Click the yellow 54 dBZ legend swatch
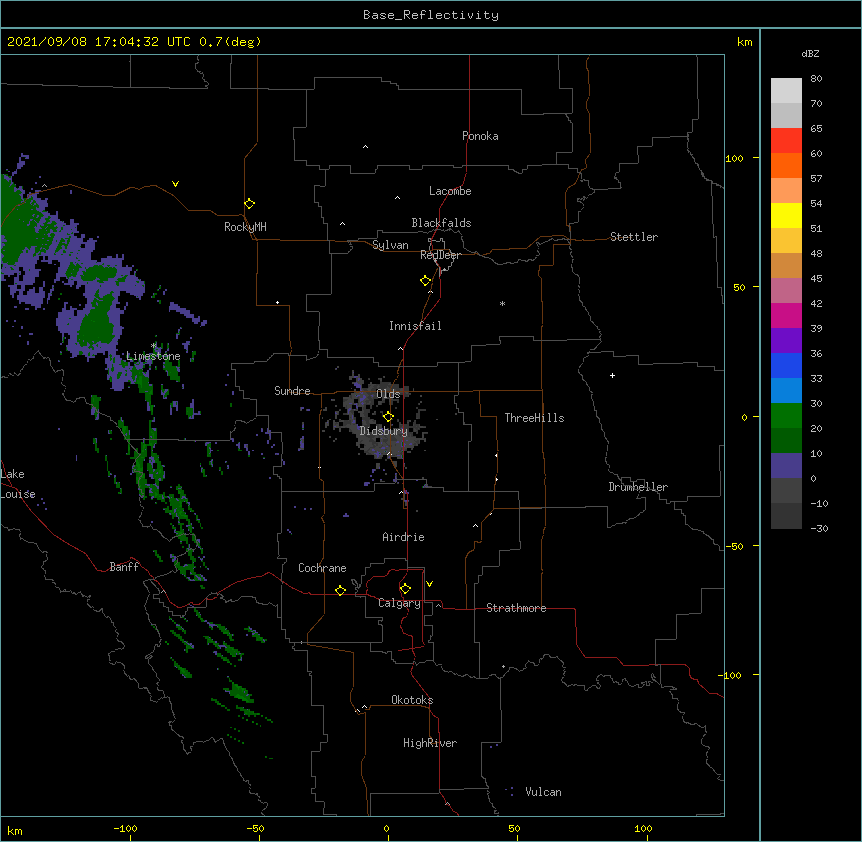The width and height of the screenshot is (862, 842). (x=786, y=215)
